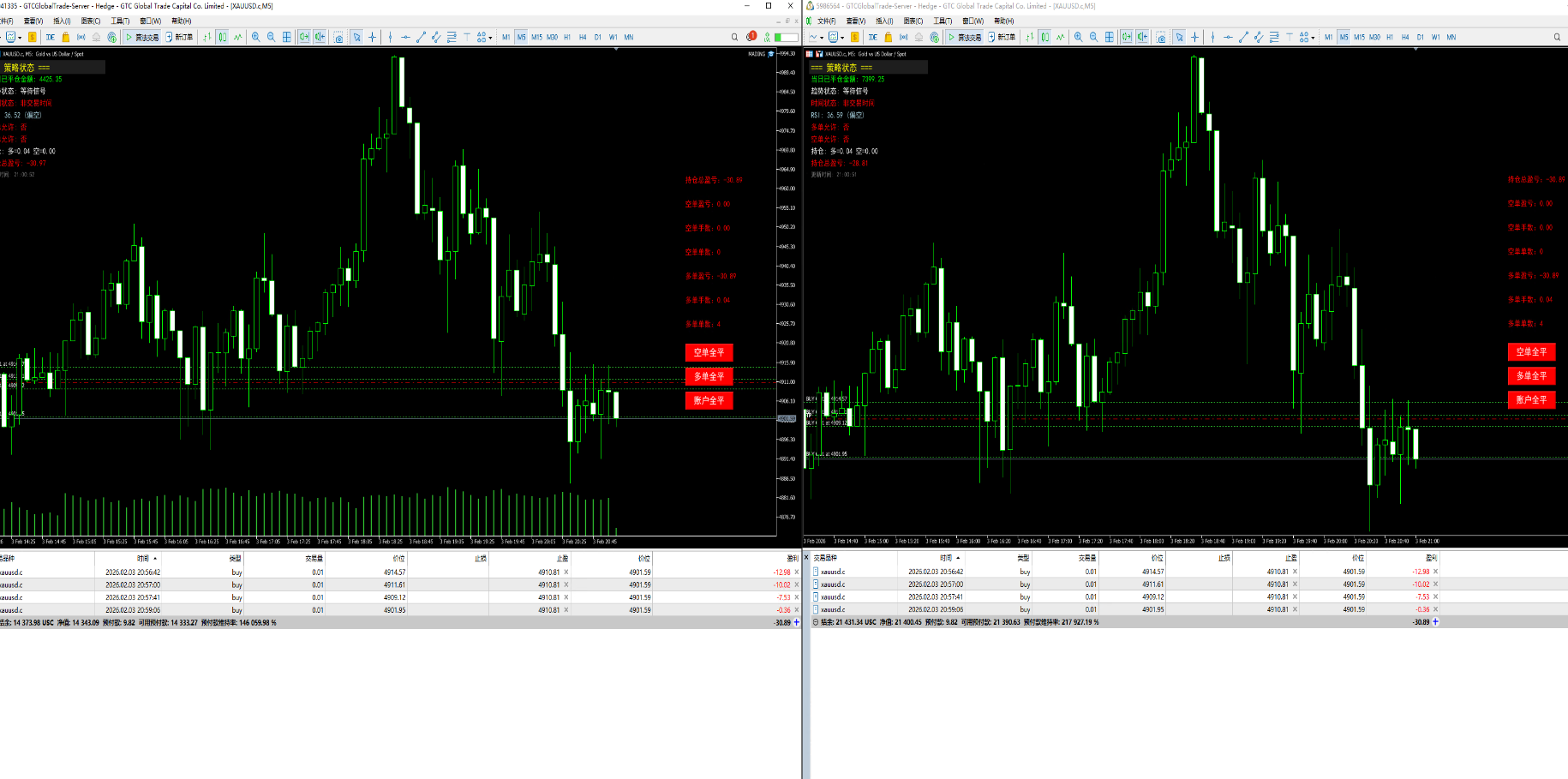Image resolution: width=1568 pixels, height=779 pixels.
Task: Expand the objects list dropdown in right window
Action: pyautogui.click(x=1313, y=37)
